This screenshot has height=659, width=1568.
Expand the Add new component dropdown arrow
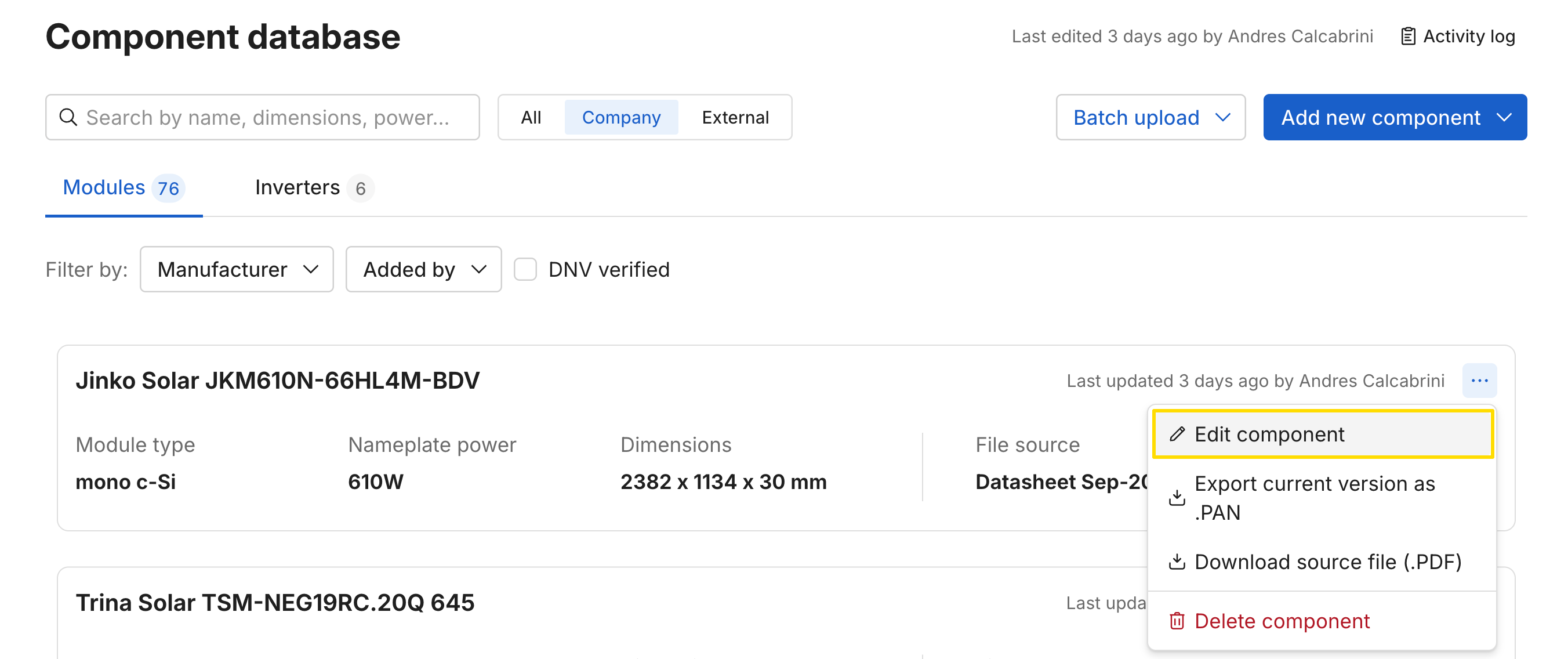(1504, 117)
